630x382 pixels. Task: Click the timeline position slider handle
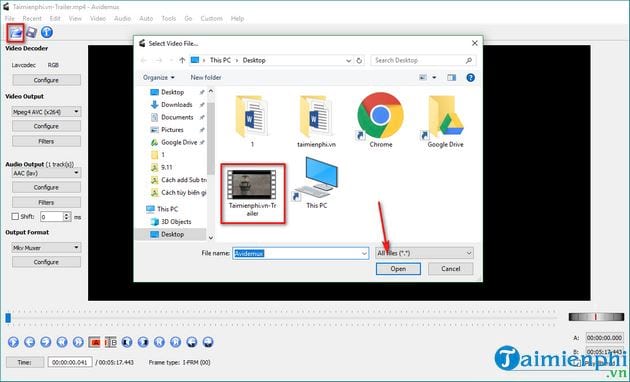pos(8,318)
